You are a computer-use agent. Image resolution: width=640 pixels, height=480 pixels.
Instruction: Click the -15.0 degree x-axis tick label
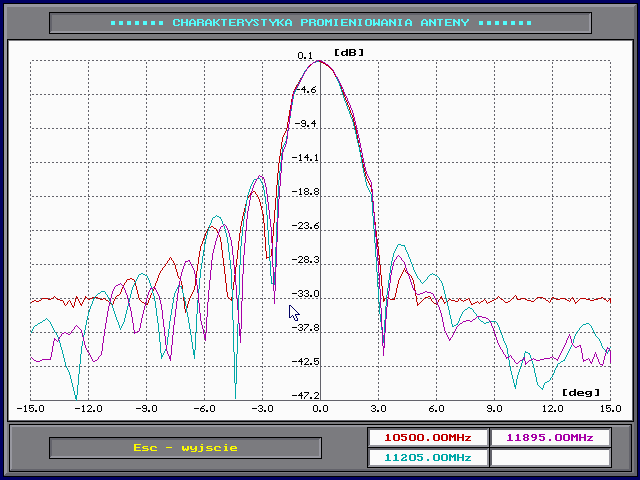(30, 409)
